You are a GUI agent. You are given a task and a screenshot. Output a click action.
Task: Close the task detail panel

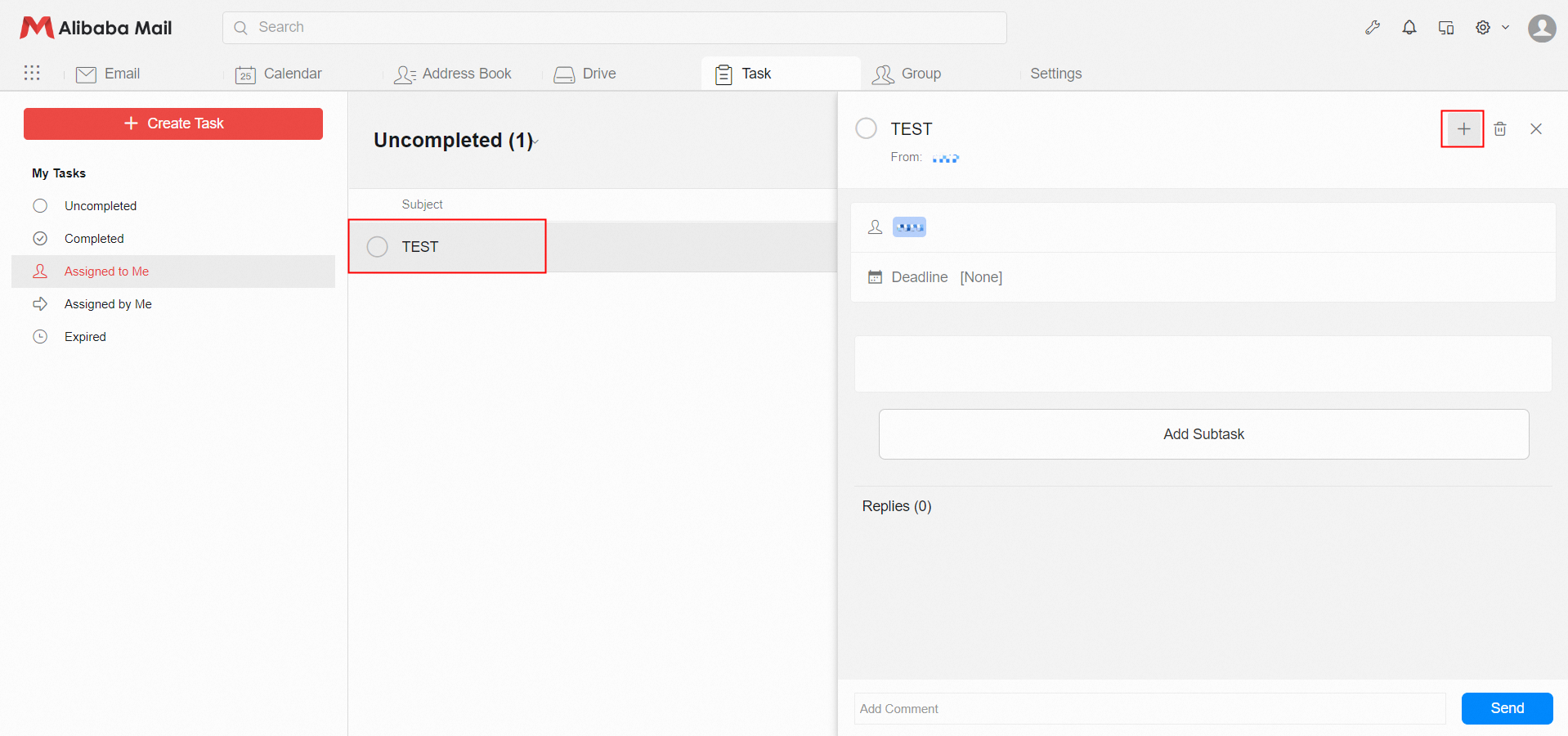pyautogui.click(x=1536, y=129)
